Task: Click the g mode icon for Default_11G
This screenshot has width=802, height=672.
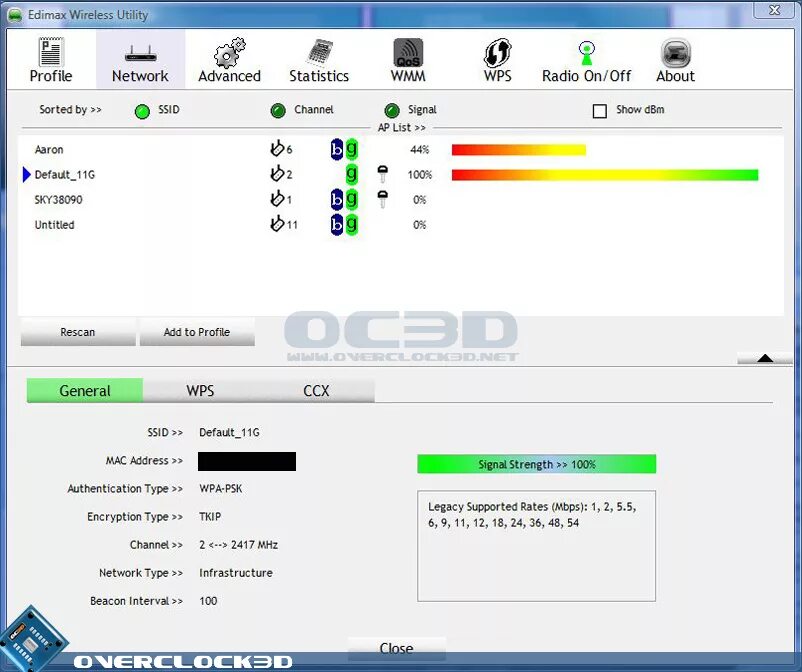Action: coord(351,174)
